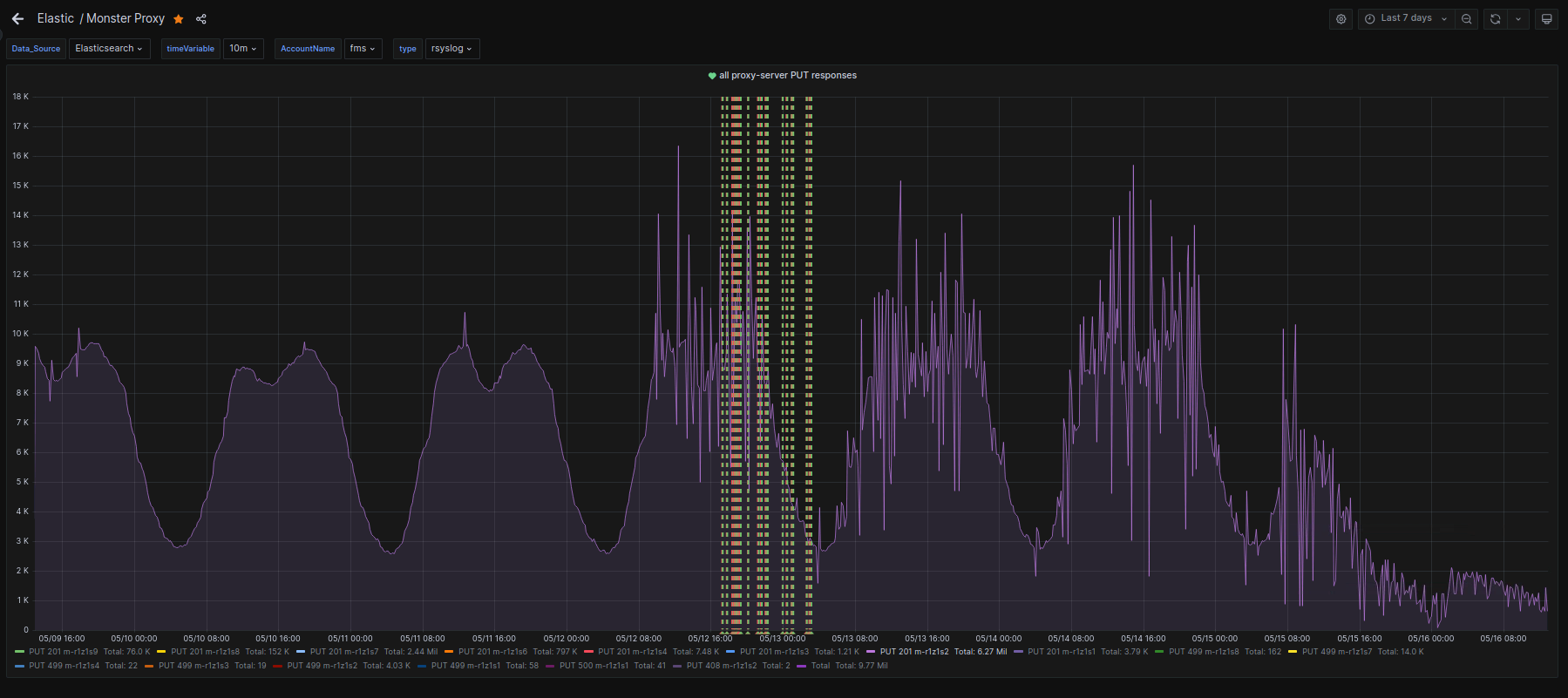Open dashboard settings gear
The height and width of the screenshot is (698, 1568).
1341,18
